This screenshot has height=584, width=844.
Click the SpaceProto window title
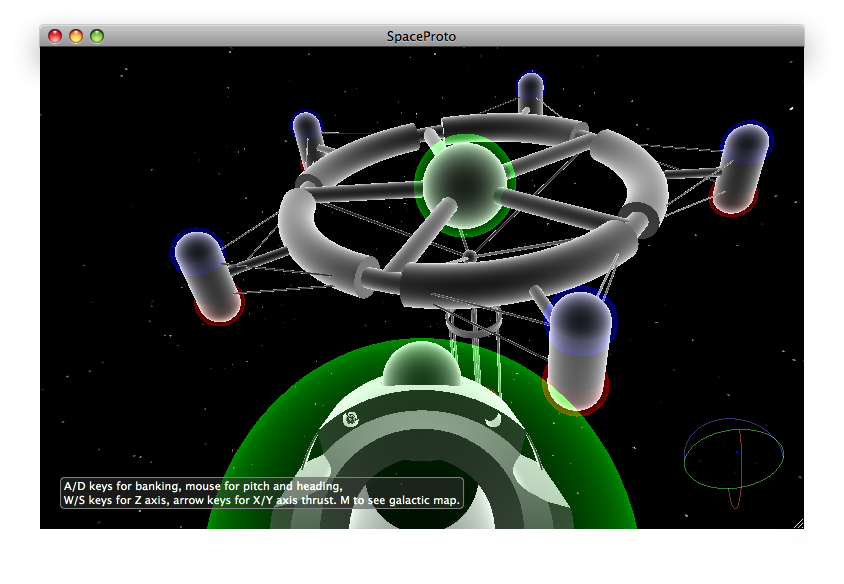pyautogui.click(x=421, y=36)
